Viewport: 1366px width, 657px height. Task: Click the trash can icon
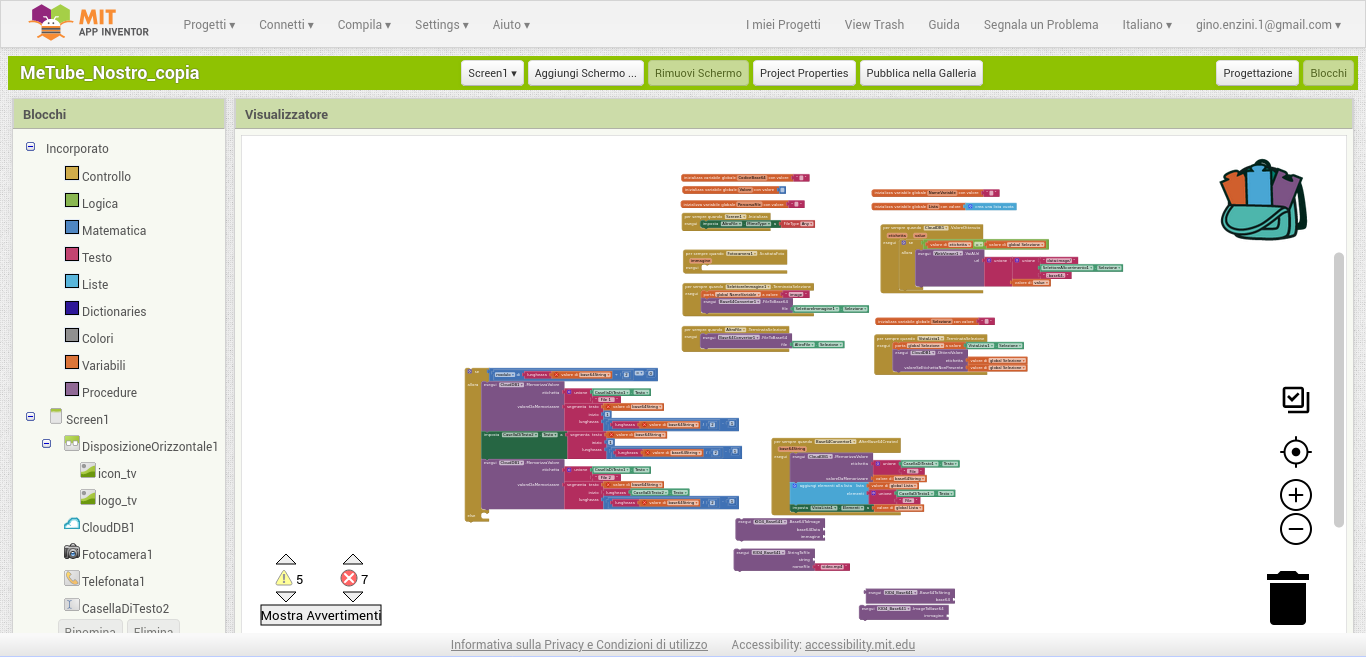(1288, 598)
